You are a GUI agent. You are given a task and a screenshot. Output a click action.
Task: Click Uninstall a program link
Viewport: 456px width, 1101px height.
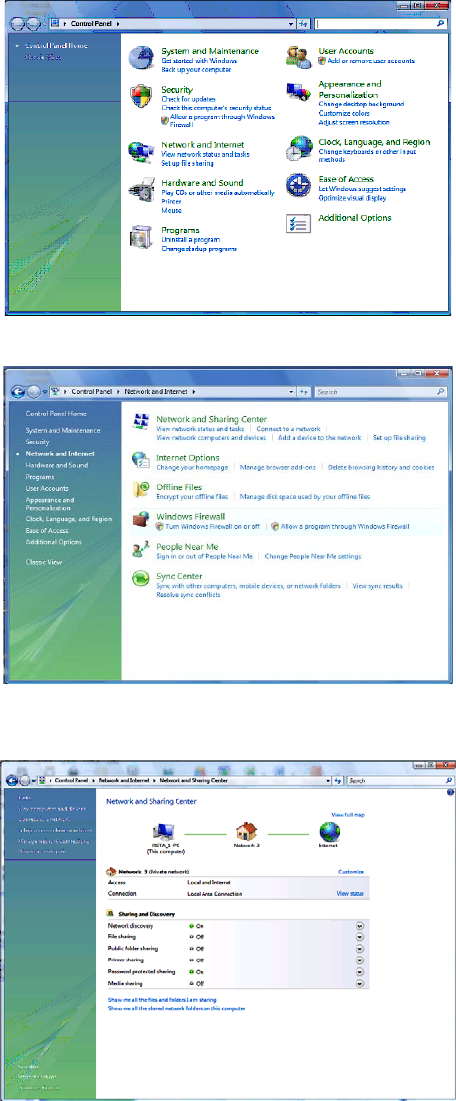pos(189,240)
